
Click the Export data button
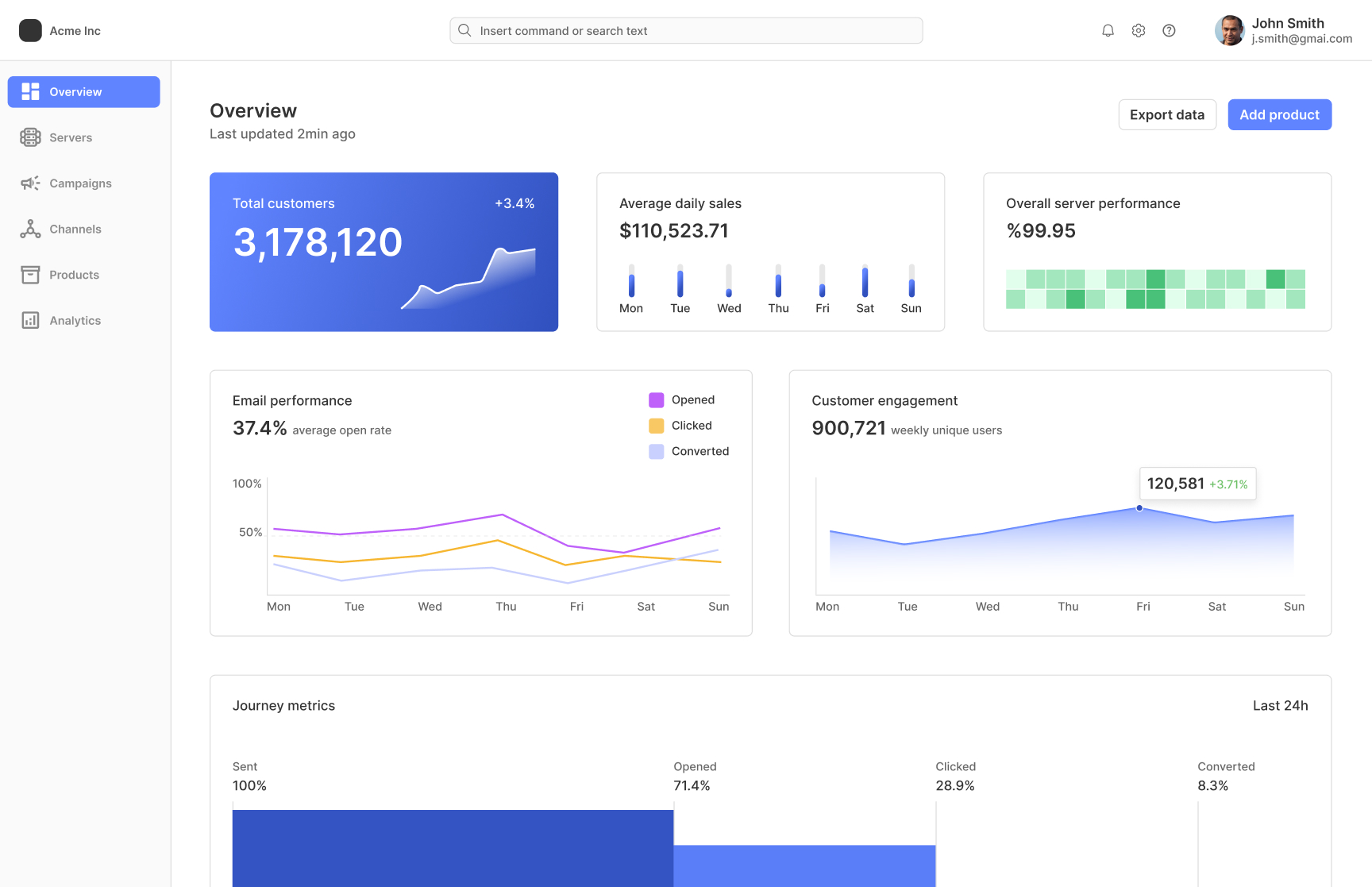[x=1167, y=114]
